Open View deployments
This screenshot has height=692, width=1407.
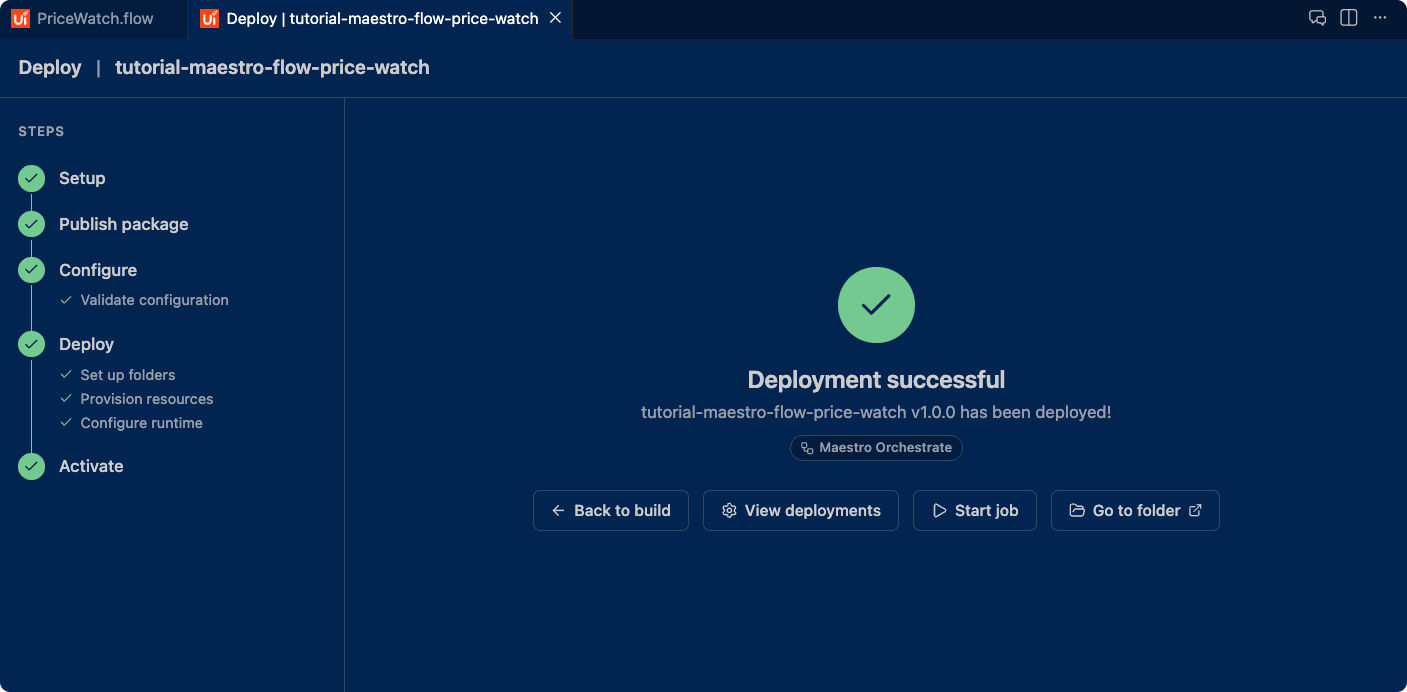801,510
